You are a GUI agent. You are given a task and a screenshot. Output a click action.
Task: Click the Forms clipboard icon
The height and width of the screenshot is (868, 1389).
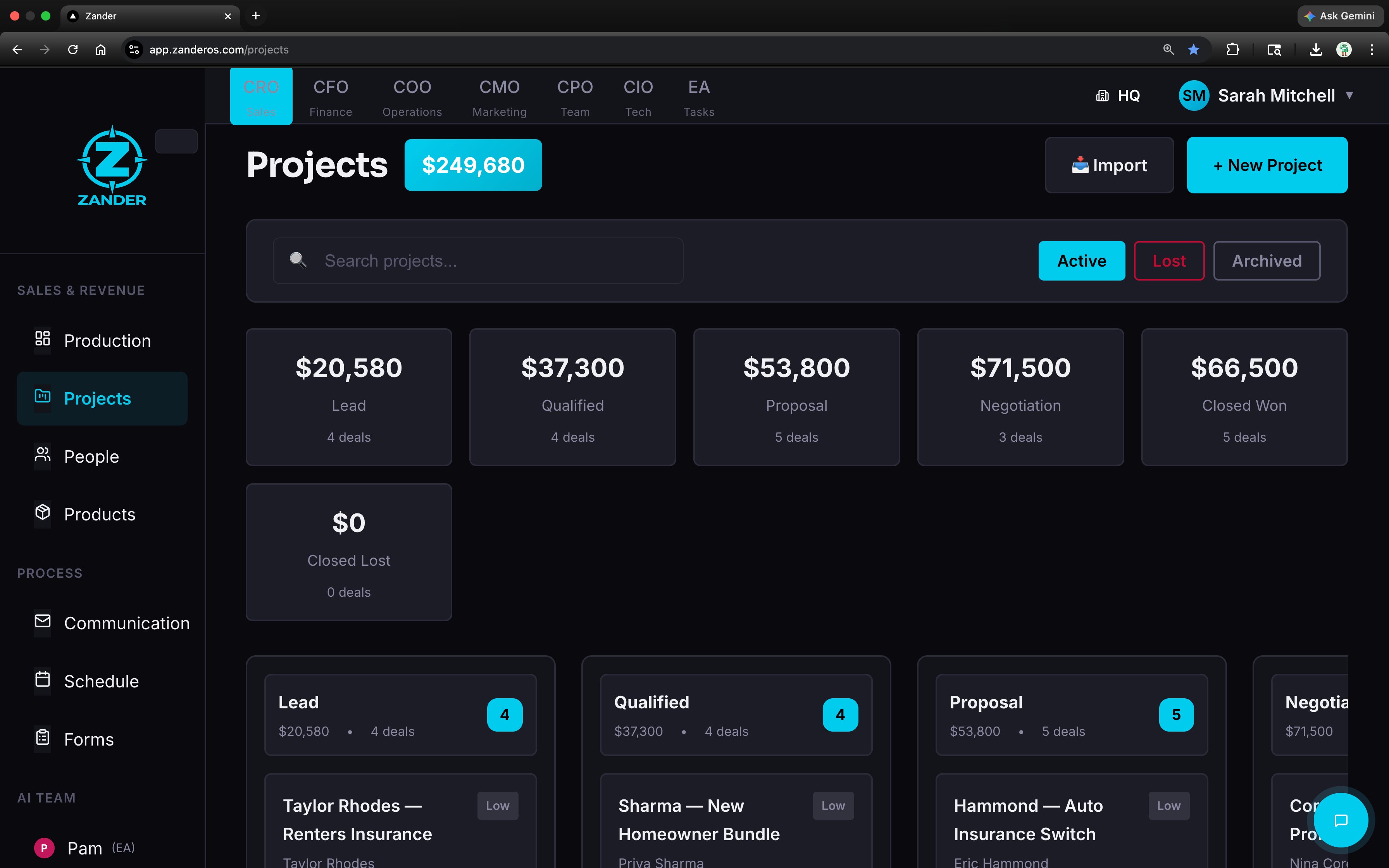point(43,738)
